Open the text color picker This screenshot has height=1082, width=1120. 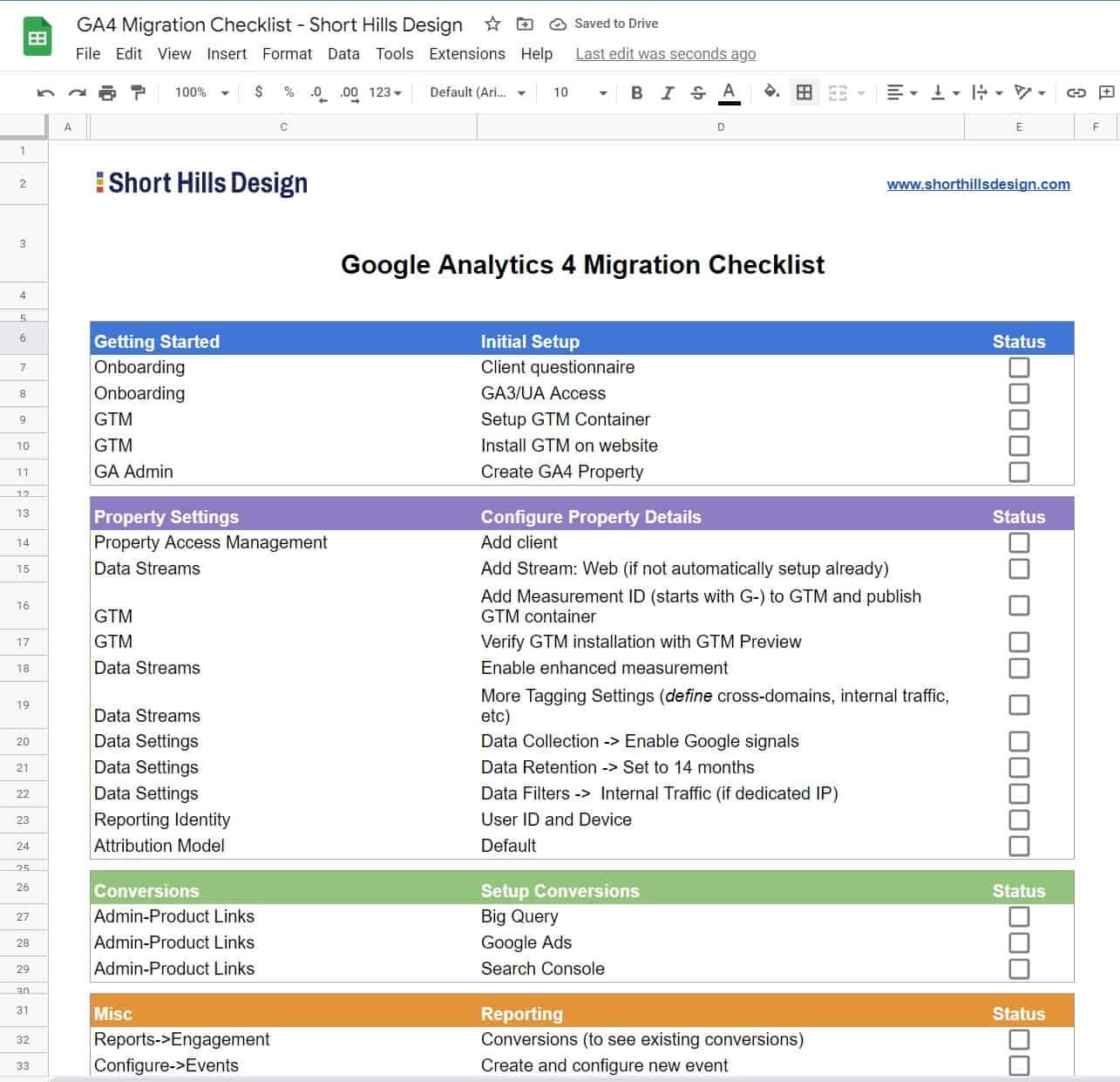pos(730,92)
